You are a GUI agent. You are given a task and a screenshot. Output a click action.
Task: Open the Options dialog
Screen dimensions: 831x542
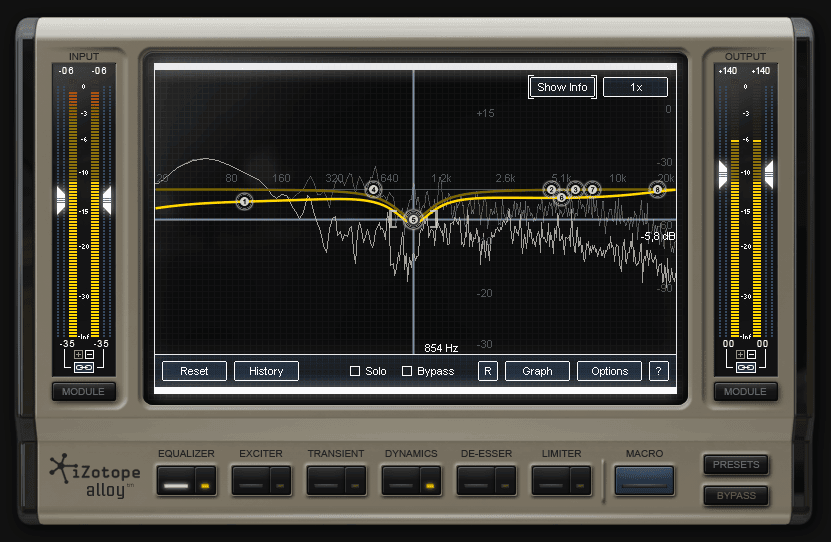point(609,371)
